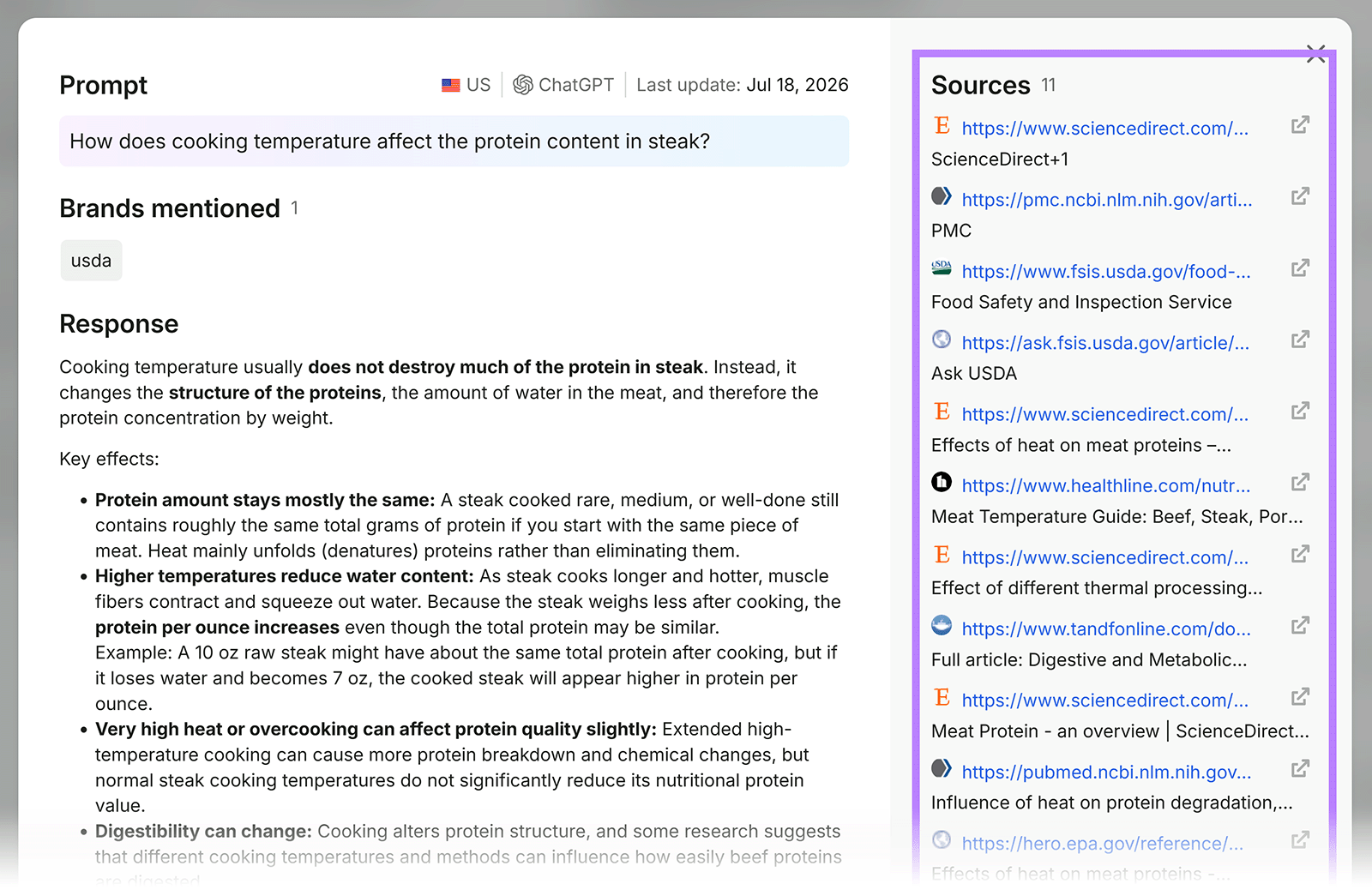This screenshot has height=890, width=1372.
Task: Click the 'Response' heading
Action: tap(118, 324)
